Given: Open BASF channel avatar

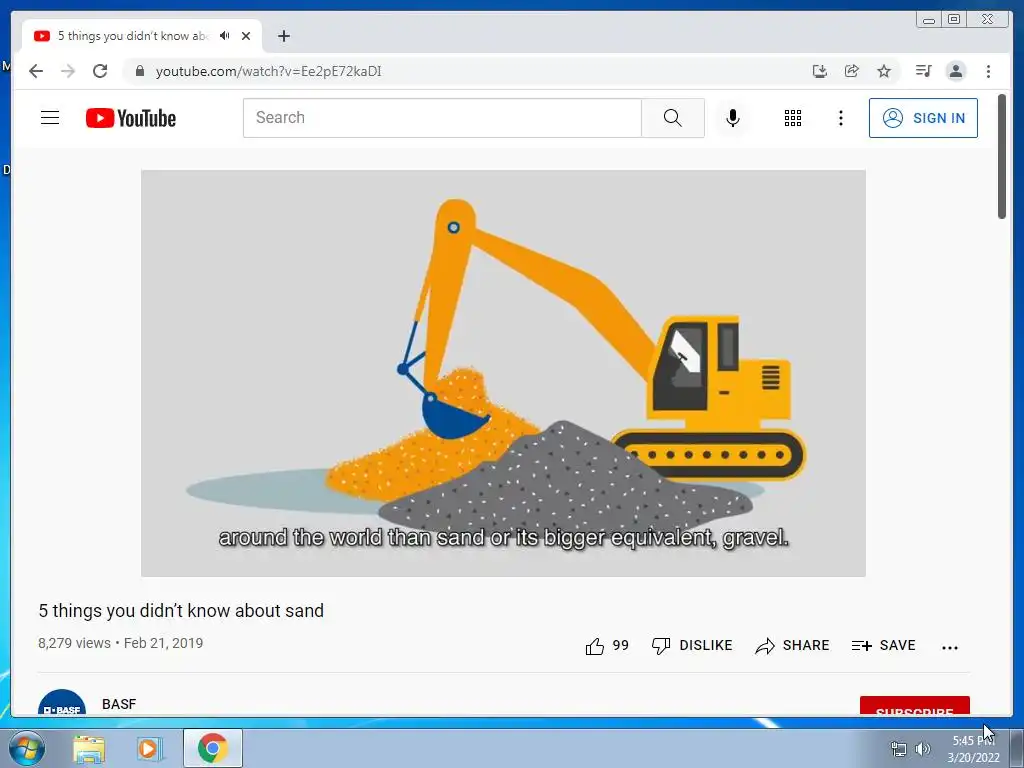Looking at the screenshot, I should [62, 703].
